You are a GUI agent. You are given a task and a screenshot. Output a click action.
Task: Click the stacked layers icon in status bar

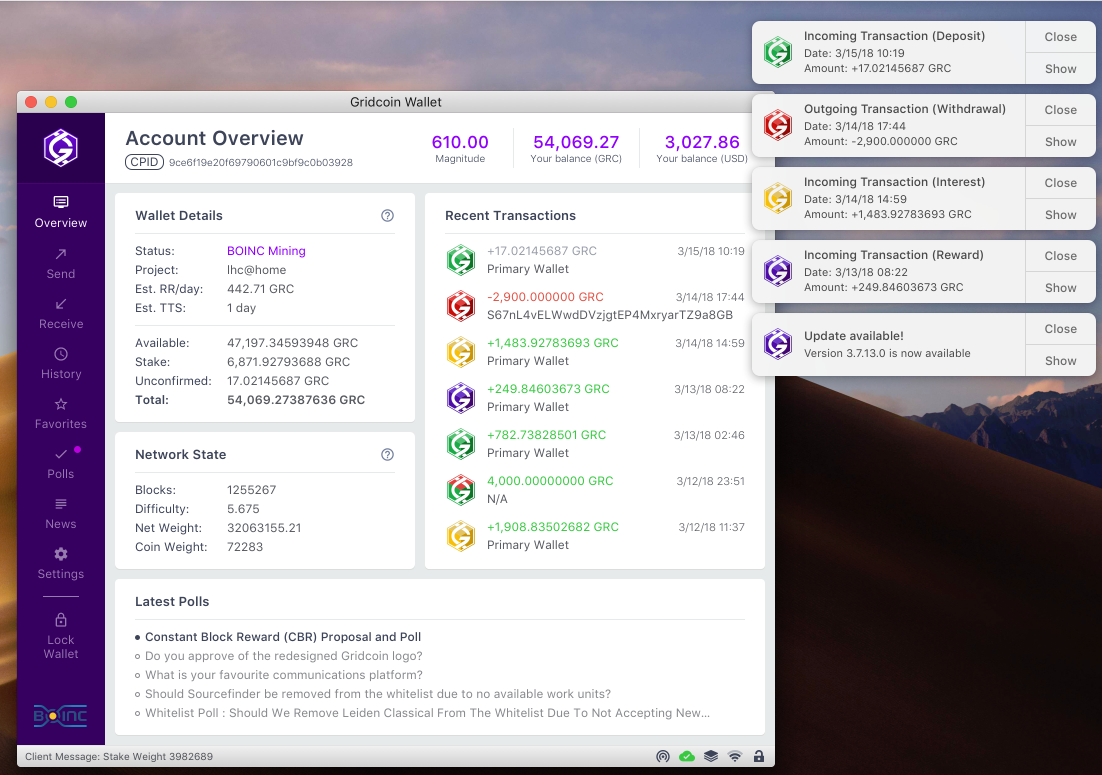711,757
